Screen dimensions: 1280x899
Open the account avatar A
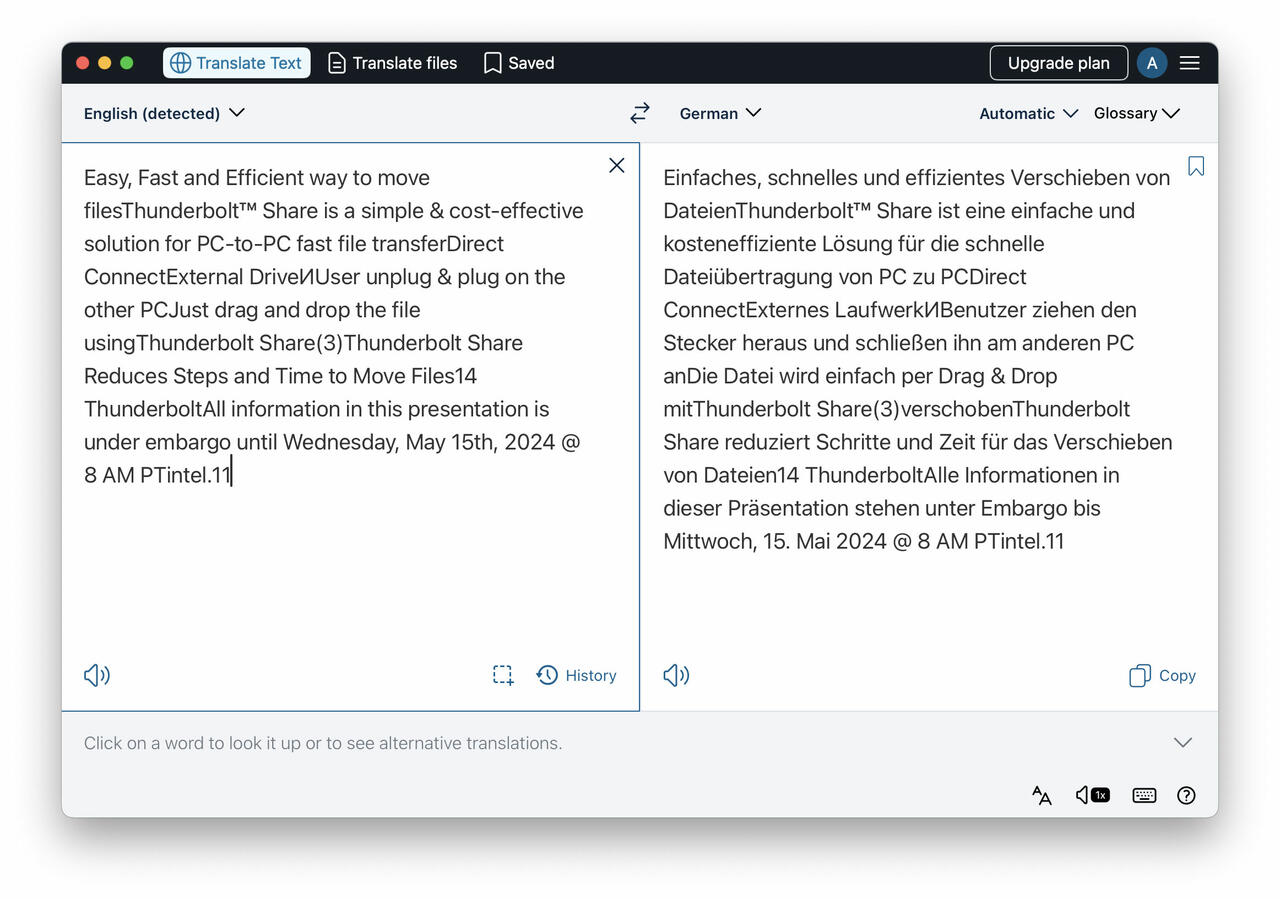1152,63
